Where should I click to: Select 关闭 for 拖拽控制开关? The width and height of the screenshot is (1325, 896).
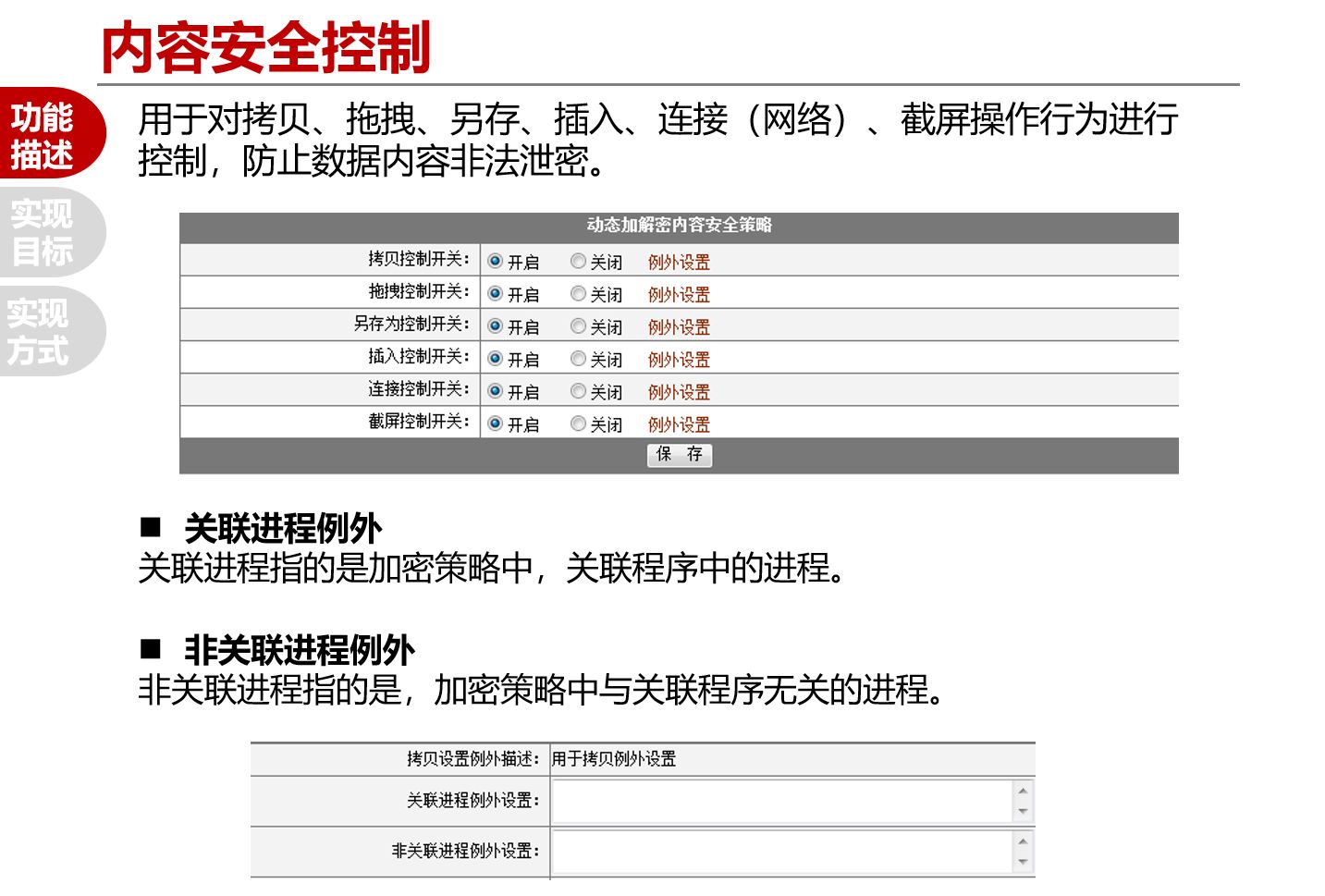click(578, 294)
